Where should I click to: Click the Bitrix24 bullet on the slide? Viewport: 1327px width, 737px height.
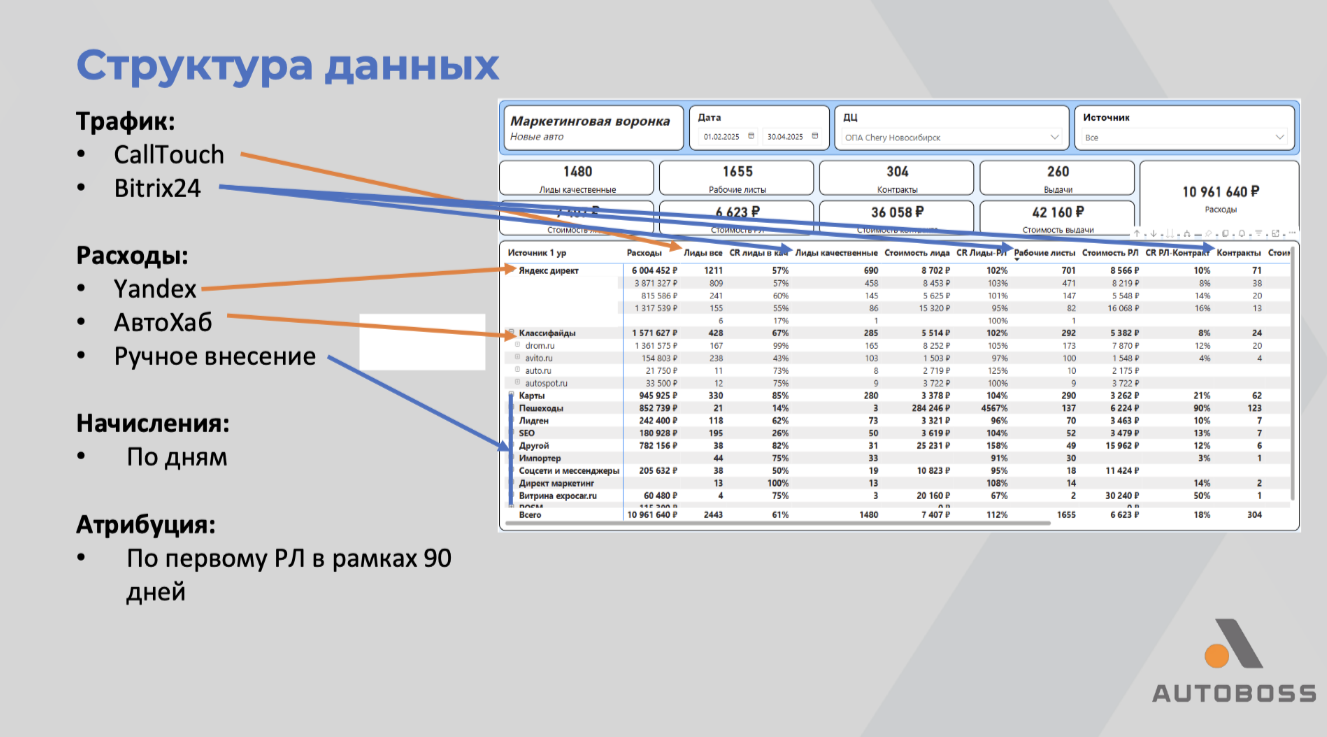click(157, 187)
